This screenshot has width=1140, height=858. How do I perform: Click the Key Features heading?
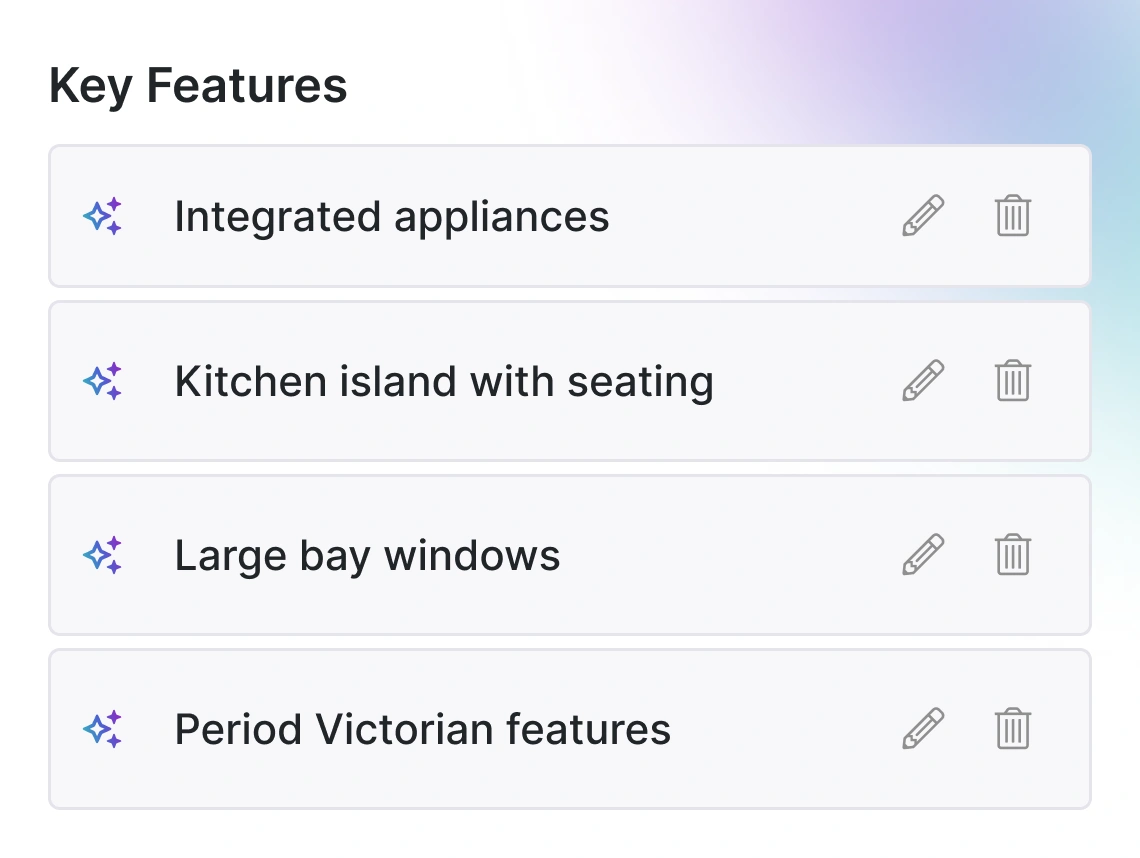[x=198, y=86]
